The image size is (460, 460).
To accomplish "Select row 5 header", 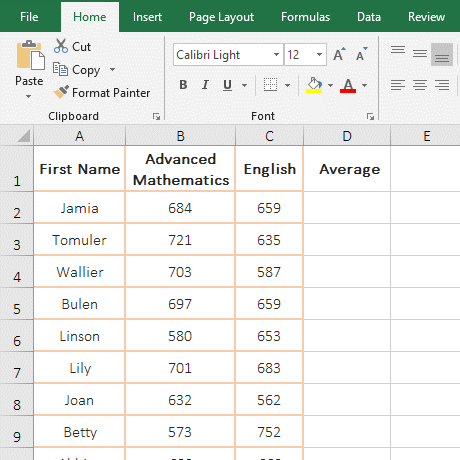I will 17,304.
